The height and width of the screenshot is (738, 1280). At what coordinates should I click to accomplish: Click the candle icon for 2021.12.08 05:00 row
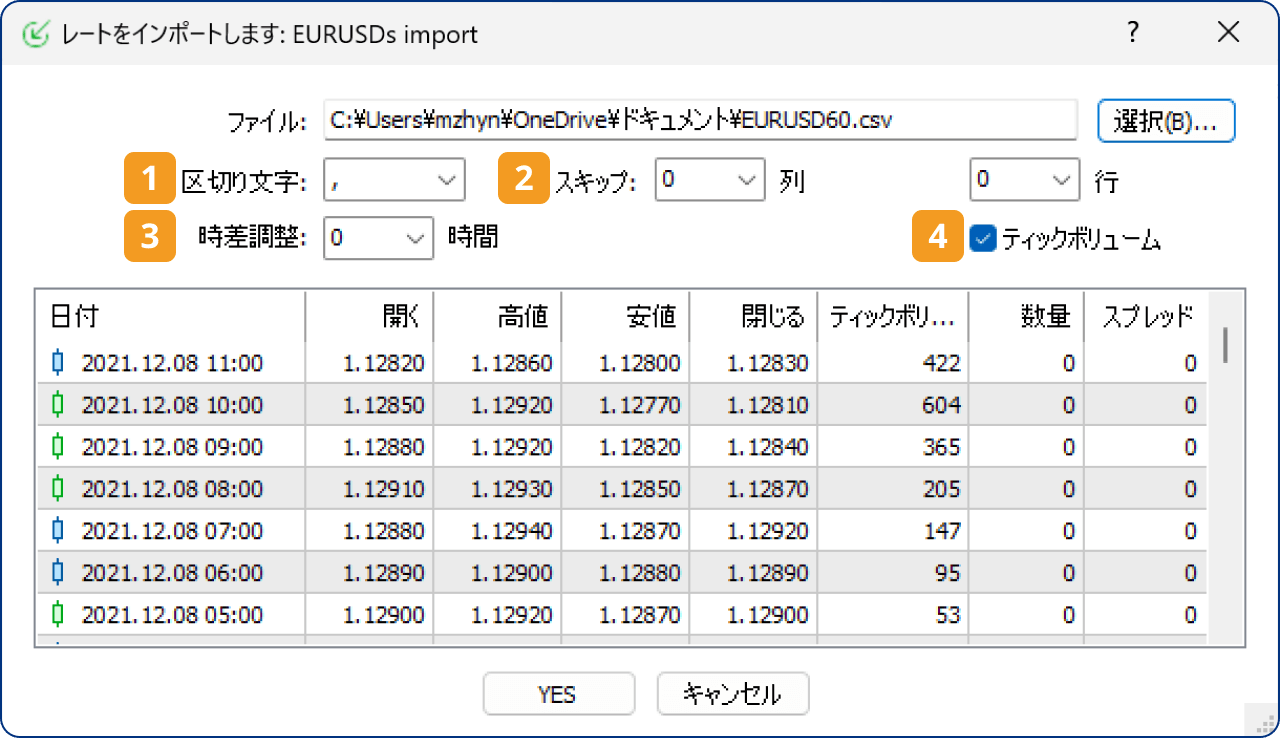click(58, 615)
